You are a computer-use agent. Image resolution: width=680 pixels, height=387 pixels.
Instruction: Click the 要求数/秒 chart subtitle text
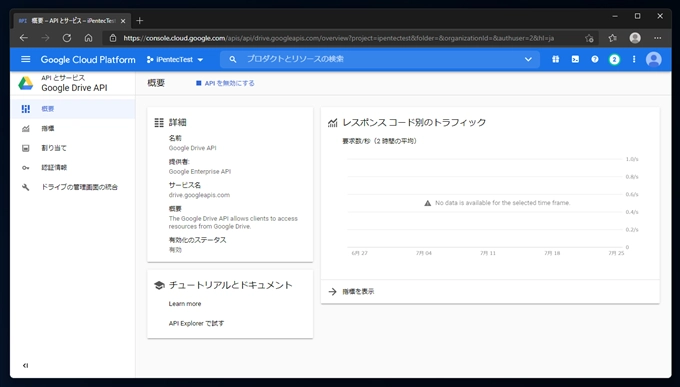click(x=379, y=141)
